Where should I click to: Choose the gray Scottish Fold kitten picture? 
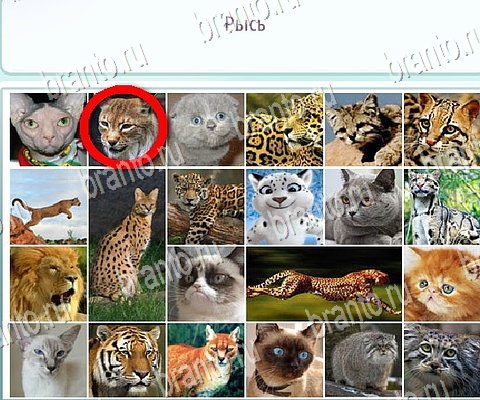pos(206,129)
